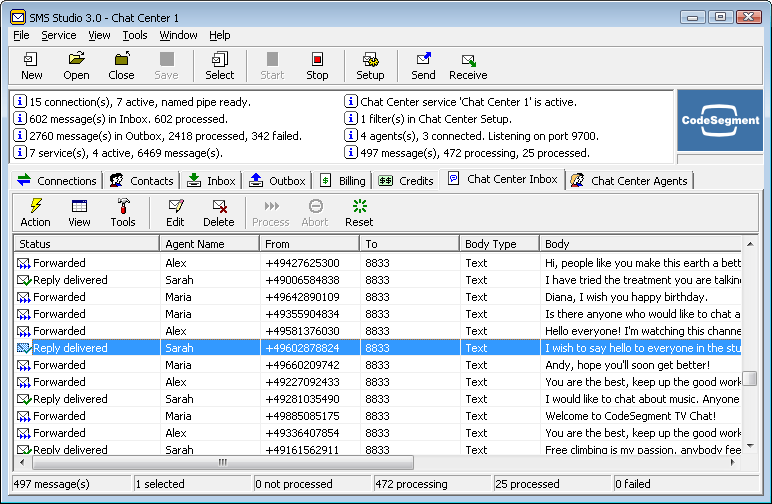
Task: Open a file with the Open icon
Action: tap(76, 66)
